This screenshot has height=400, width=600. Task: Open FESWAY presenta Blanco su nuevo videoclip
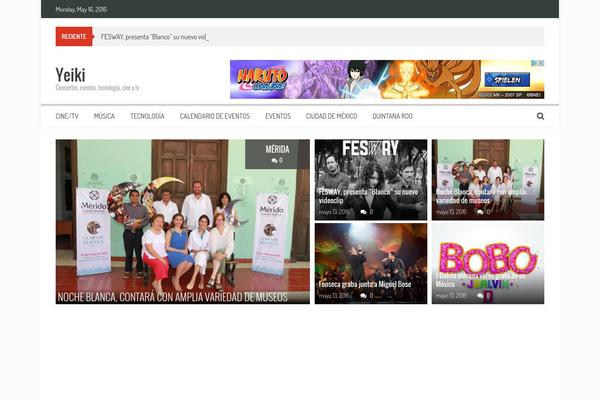pyautogui.click(x=368, y=196)
